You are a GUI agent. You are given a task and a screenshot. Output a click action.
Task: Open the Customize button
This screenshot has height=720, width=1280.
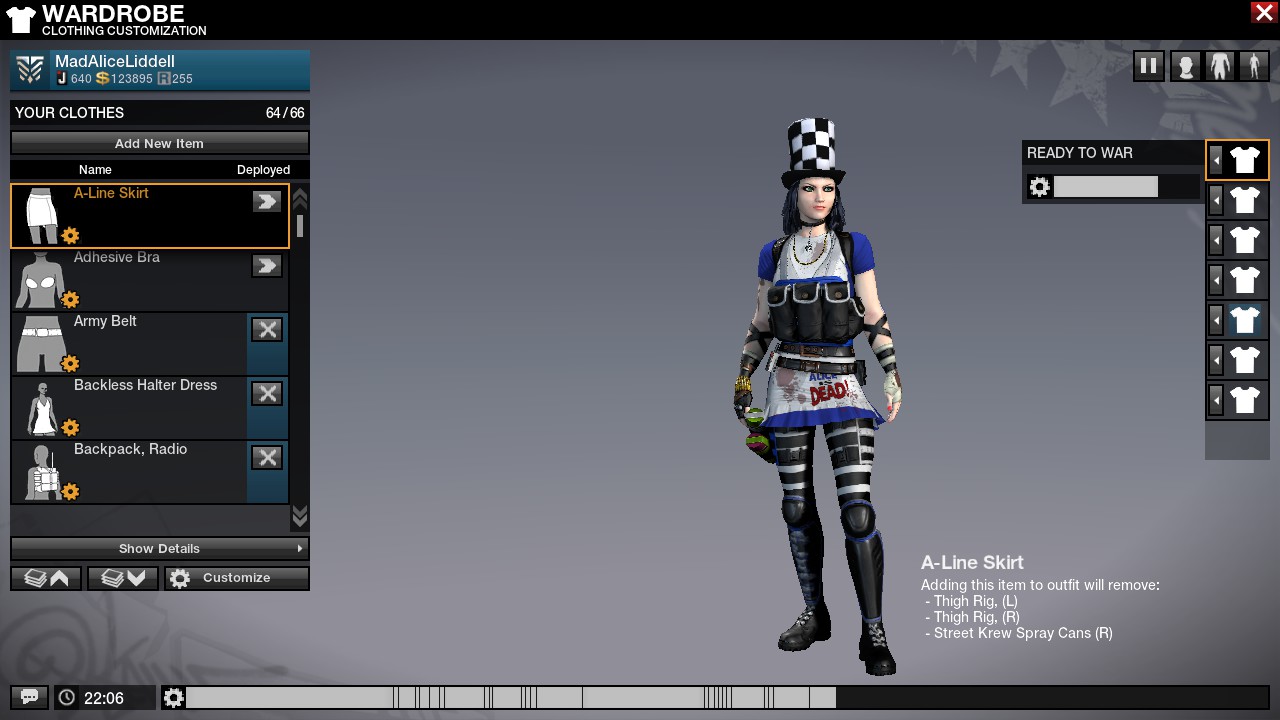pyautogui.click(x=237, y=578)
